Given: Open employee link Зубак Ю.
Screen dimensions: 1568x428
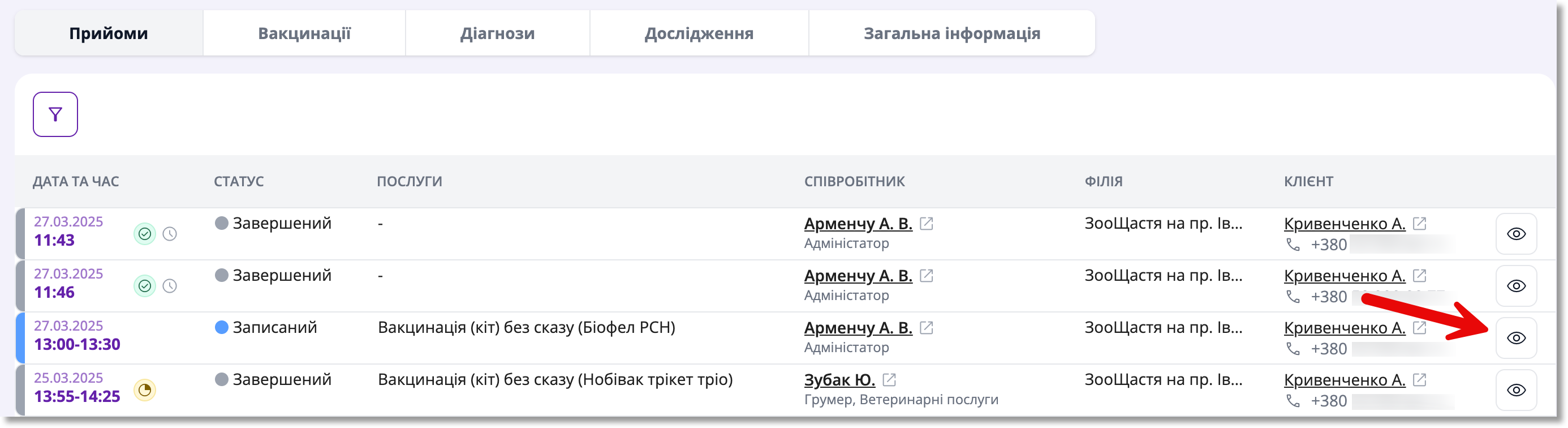Looking at the screenshot, I should [x=839, y=380].
